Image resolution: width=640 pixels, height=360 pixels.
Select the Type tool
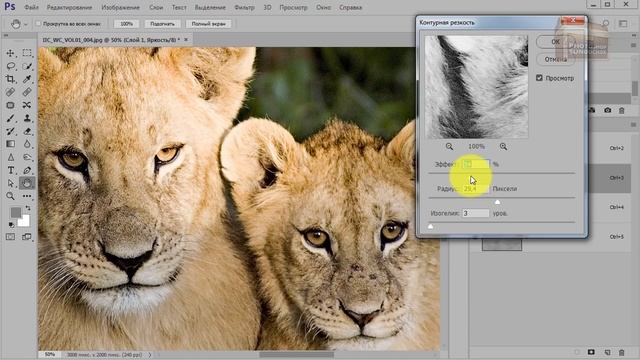coord(11,170)
